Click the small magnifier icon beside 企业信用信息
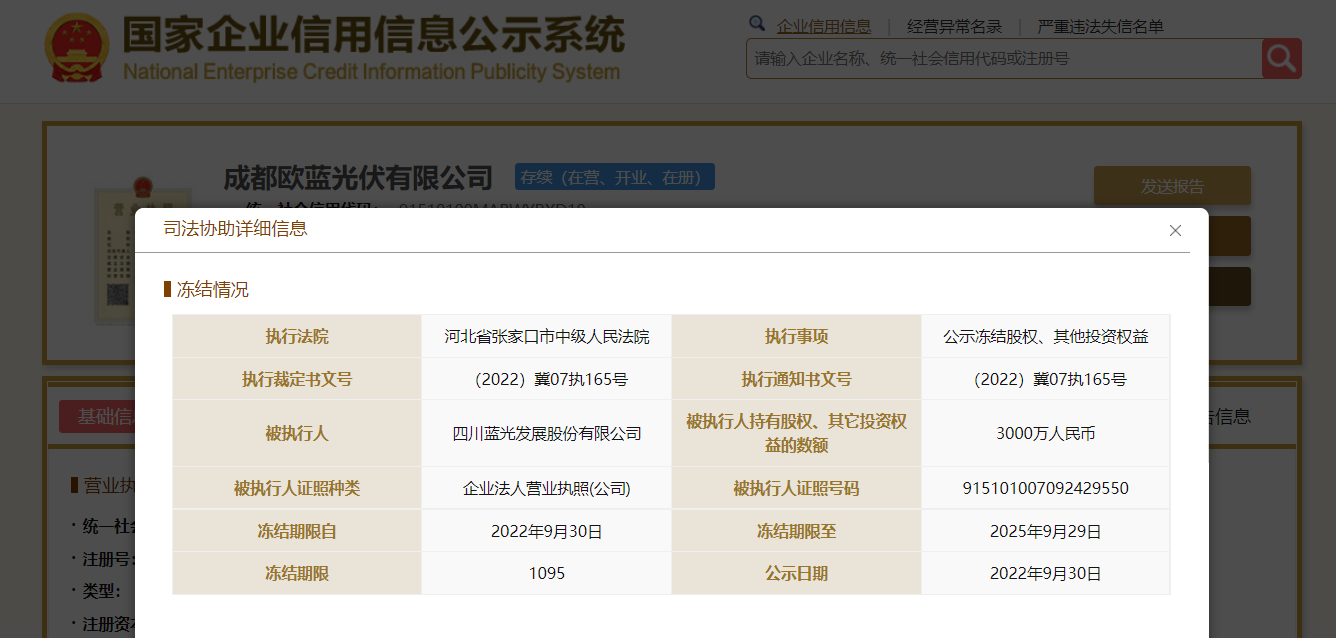Screen dimensions: 1336x638 pyautogui.click(x=757, y=23)
